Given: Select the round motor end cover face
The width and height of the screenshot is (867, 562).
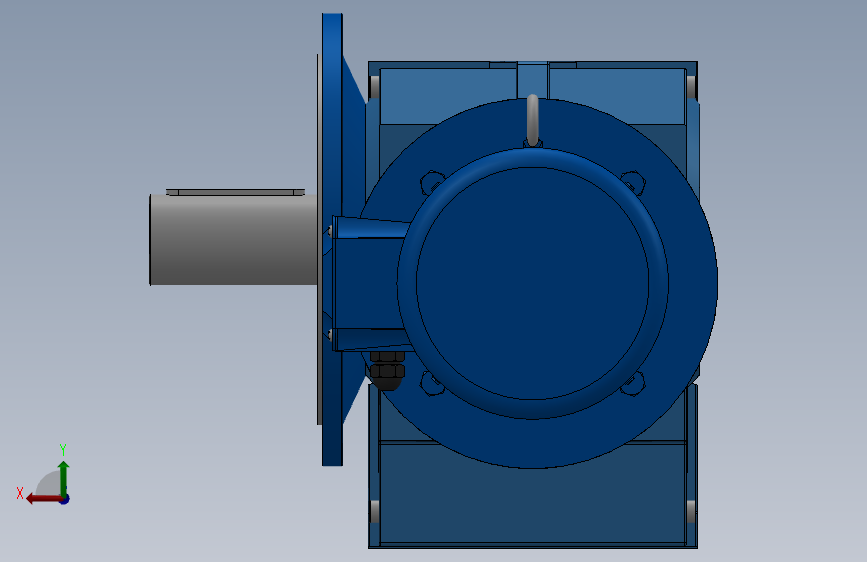Looking at the screenshot, I should (x=532, y=282).
